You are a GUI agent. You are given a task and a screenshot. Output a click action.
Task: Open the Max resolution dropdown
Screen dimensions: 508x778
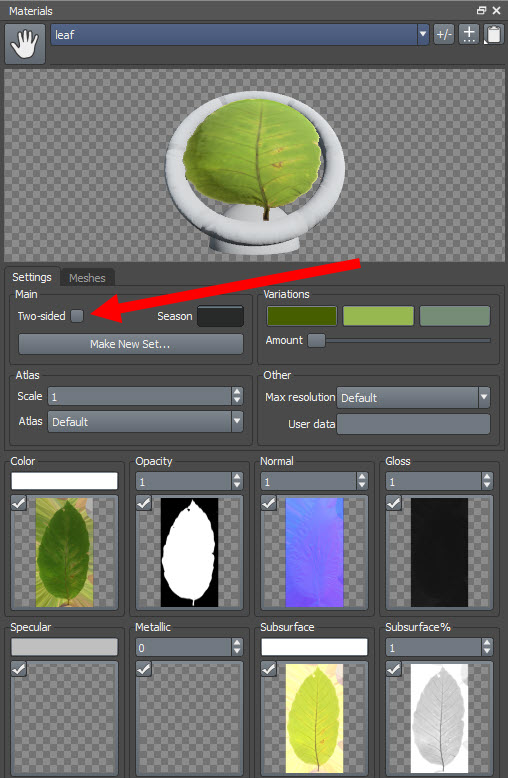pyautogui.click(x=413, y=398)
